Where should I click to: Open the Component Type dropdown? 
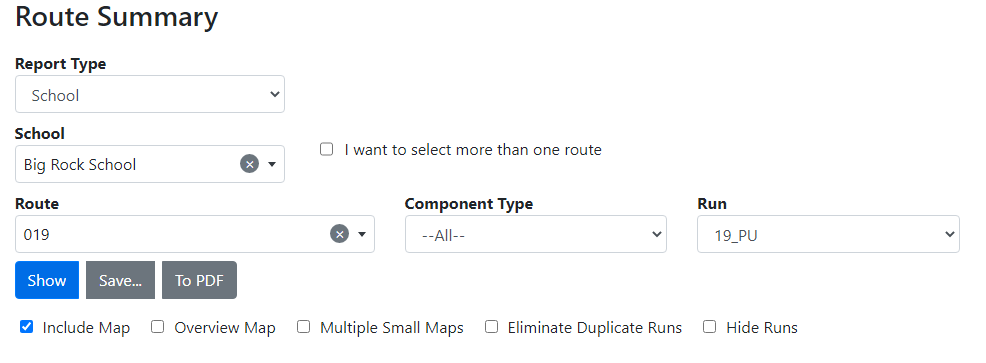pyautogui.click(x=536, y=235)
